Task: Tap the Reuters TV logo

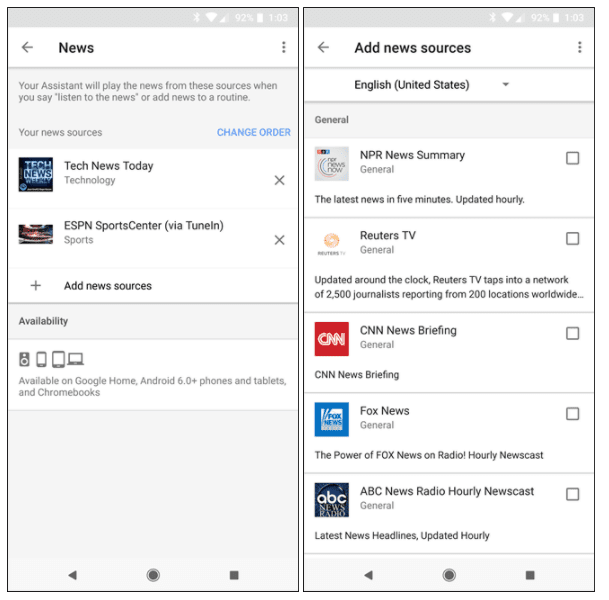Action: coord(332,244)
